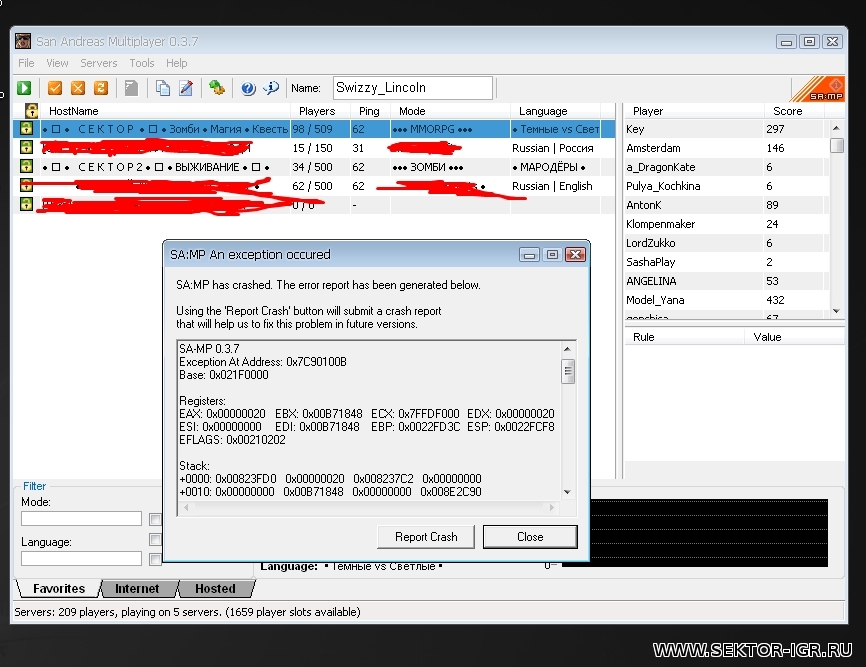Screen dimensions: 866x667
Task: Click the green Connect play icon
Action: (x=24, y=88)
